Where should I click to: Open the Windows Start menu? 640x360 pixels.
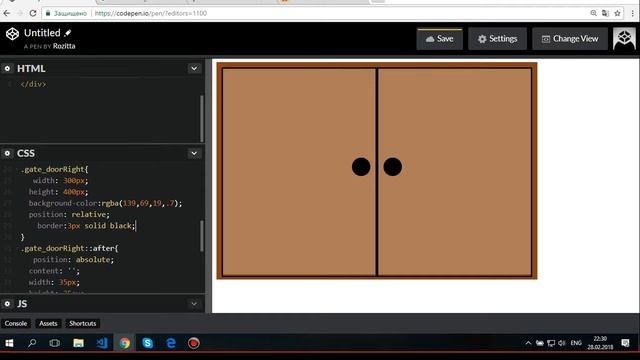(x=9, y=343)
